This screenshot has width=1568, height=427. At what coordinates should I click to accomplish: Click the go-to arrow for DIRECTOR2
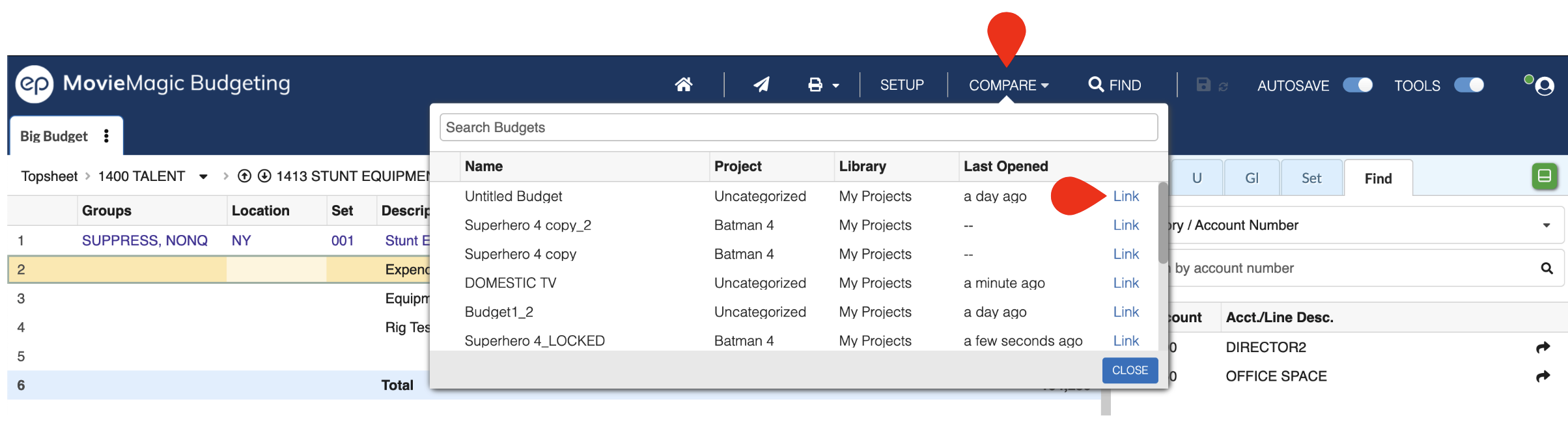point(1543,347)
